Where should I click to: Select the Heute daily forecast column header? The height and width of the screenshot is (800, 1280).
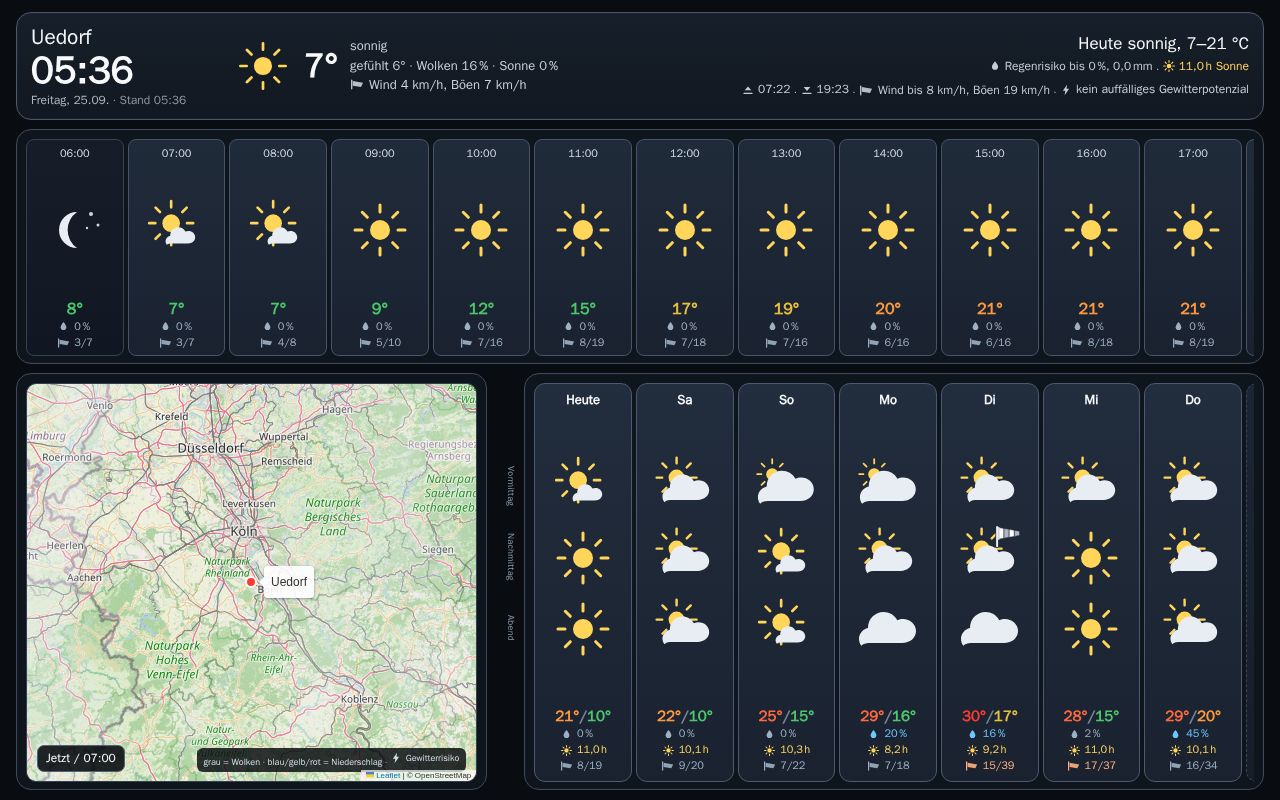583,400
